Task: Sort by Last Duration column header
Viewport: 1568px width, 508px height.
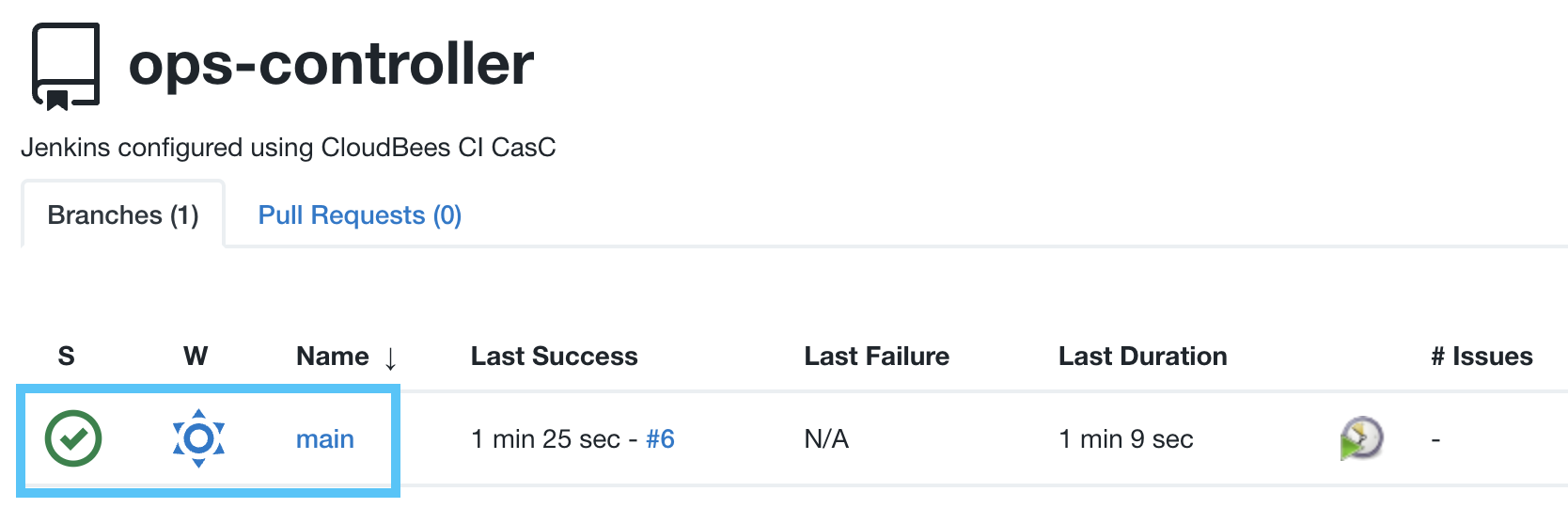Action: click(1142, 357)
